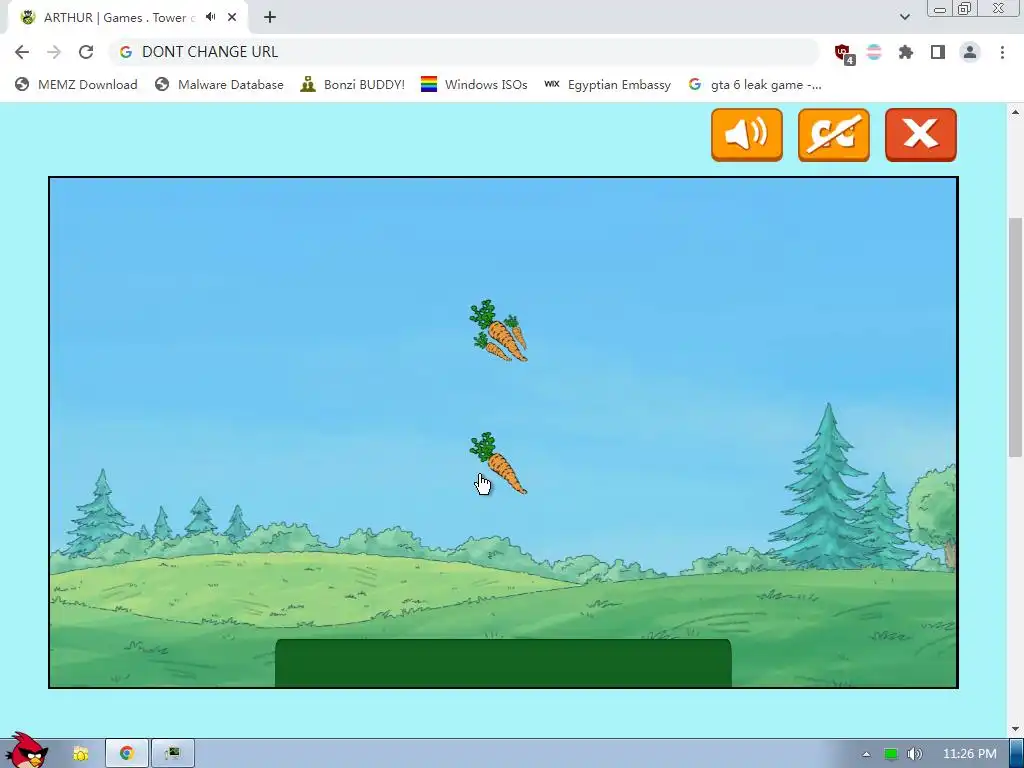Click the 11:26 PM clock

(x=969, y=754)
